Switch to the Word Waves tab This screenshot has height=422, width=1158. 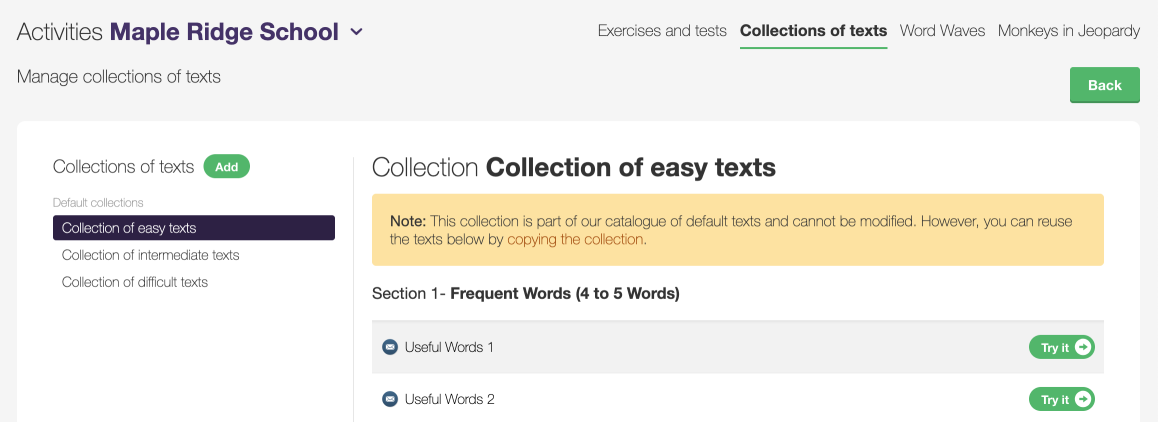tap(942, 31)
